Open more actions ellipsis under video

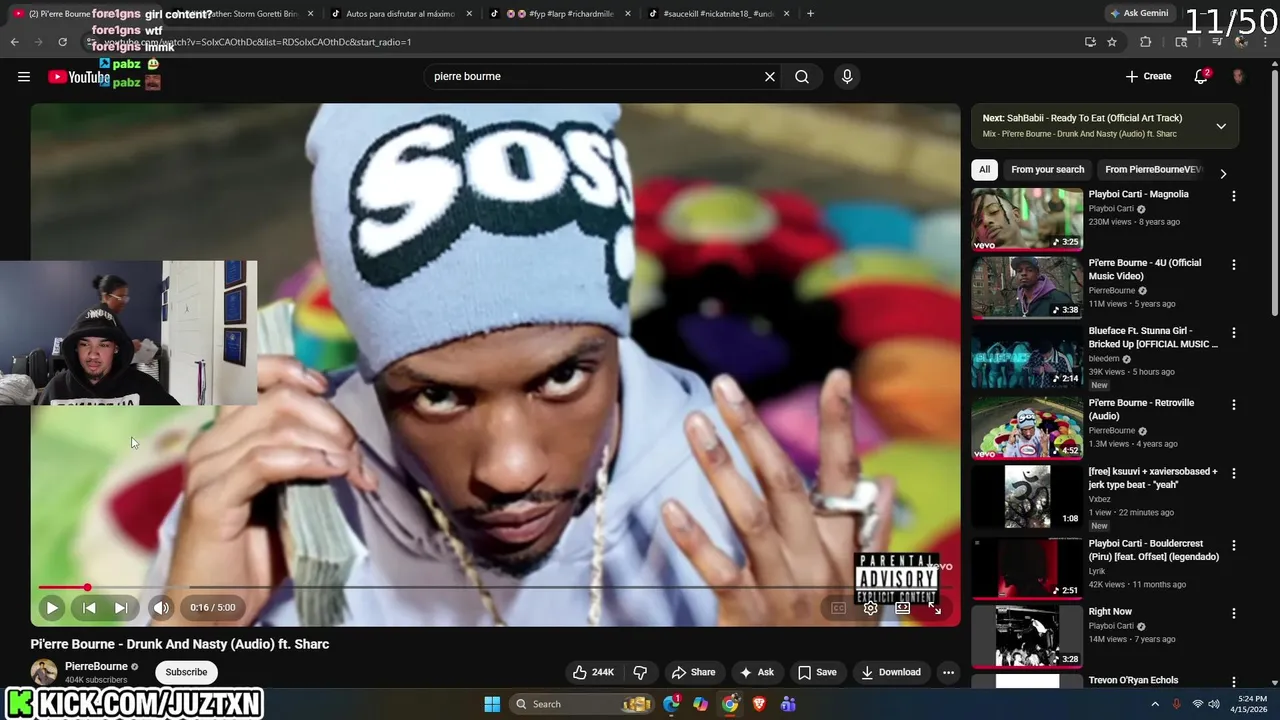click(x=948, y=672)
